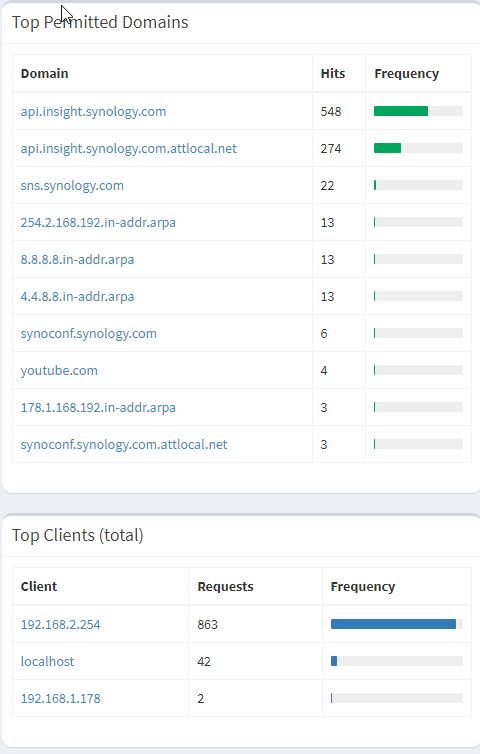Click the sns.synology.com domain
This screenshot has height=754, width=480.
click(x=72, y=185)
